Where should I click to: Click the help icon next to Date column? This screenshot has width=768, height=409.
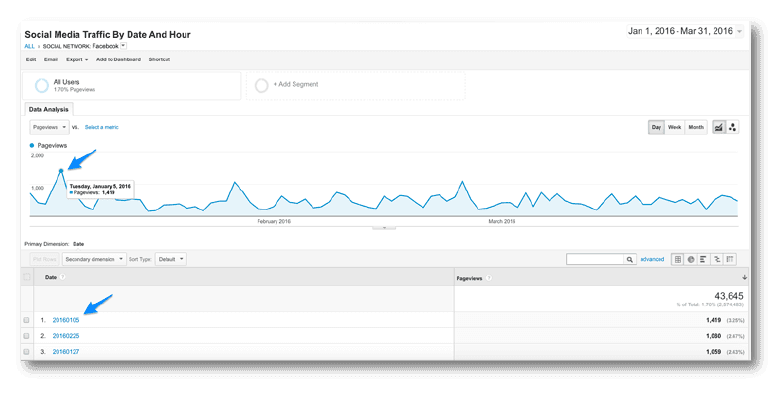click(x=63, y=277)
